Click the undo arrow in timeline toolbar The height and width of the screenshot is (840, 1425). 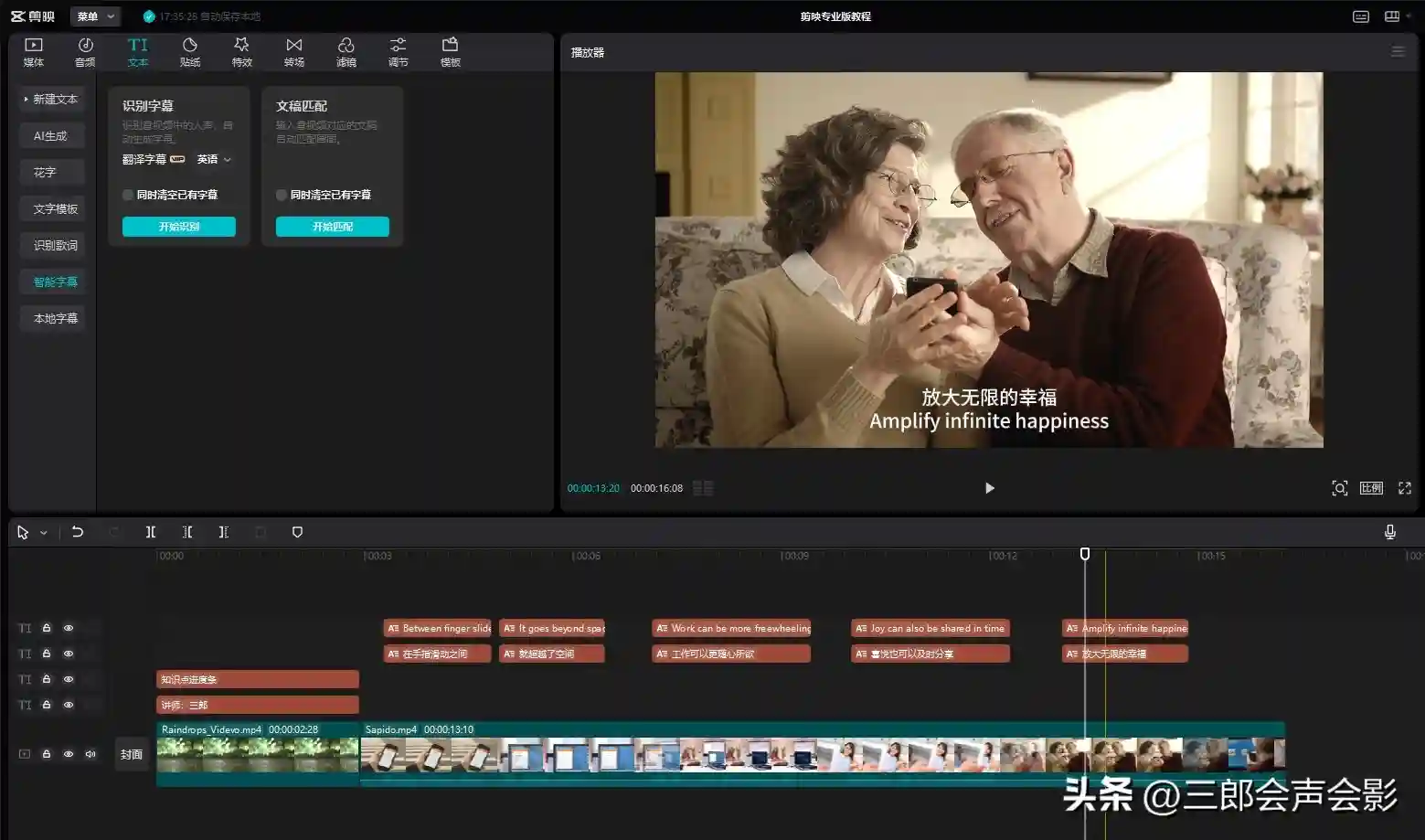pyautogui.click(x=78, y=532)
